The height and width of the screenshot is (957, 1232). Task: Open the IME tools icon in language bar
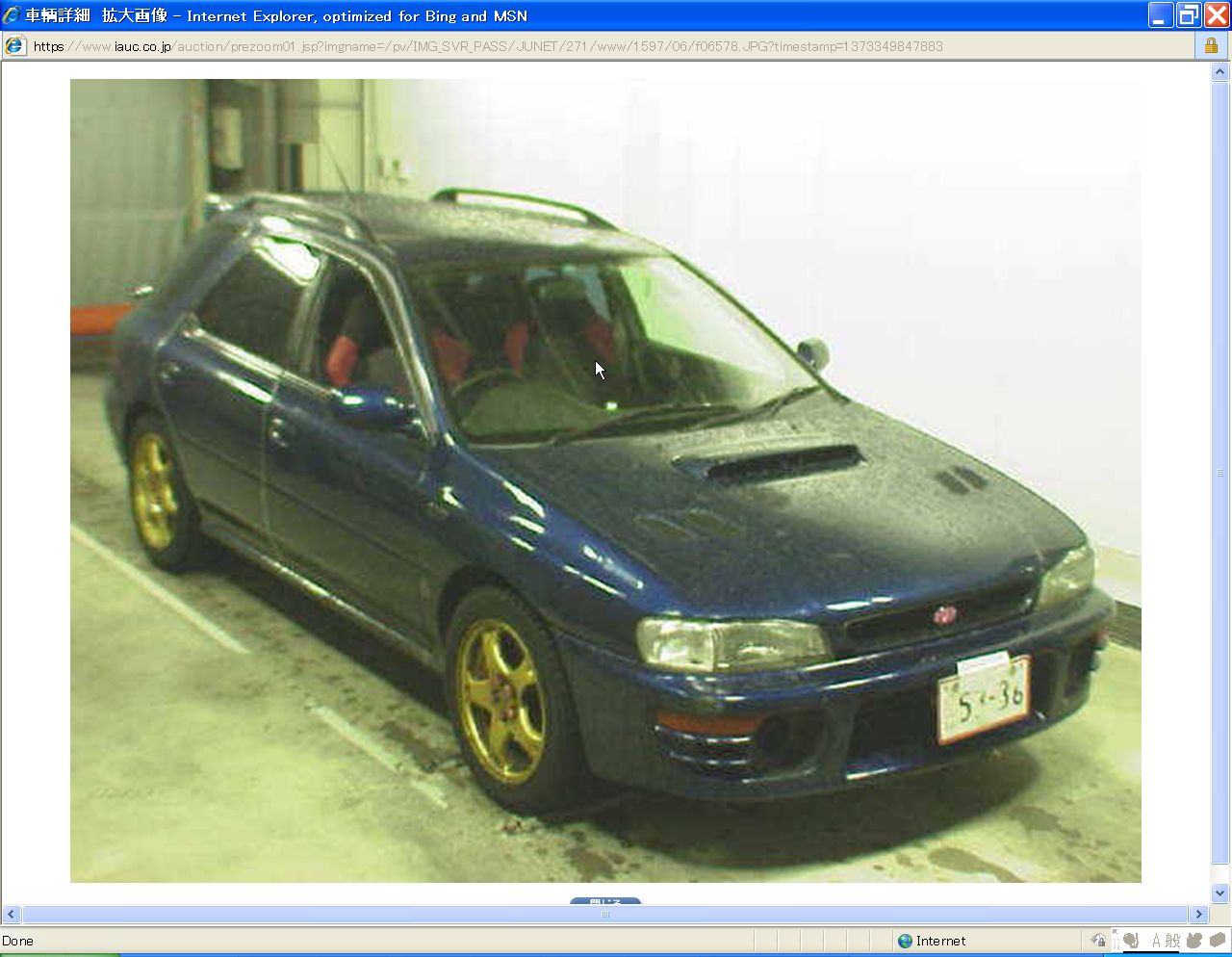(1194, 941)
